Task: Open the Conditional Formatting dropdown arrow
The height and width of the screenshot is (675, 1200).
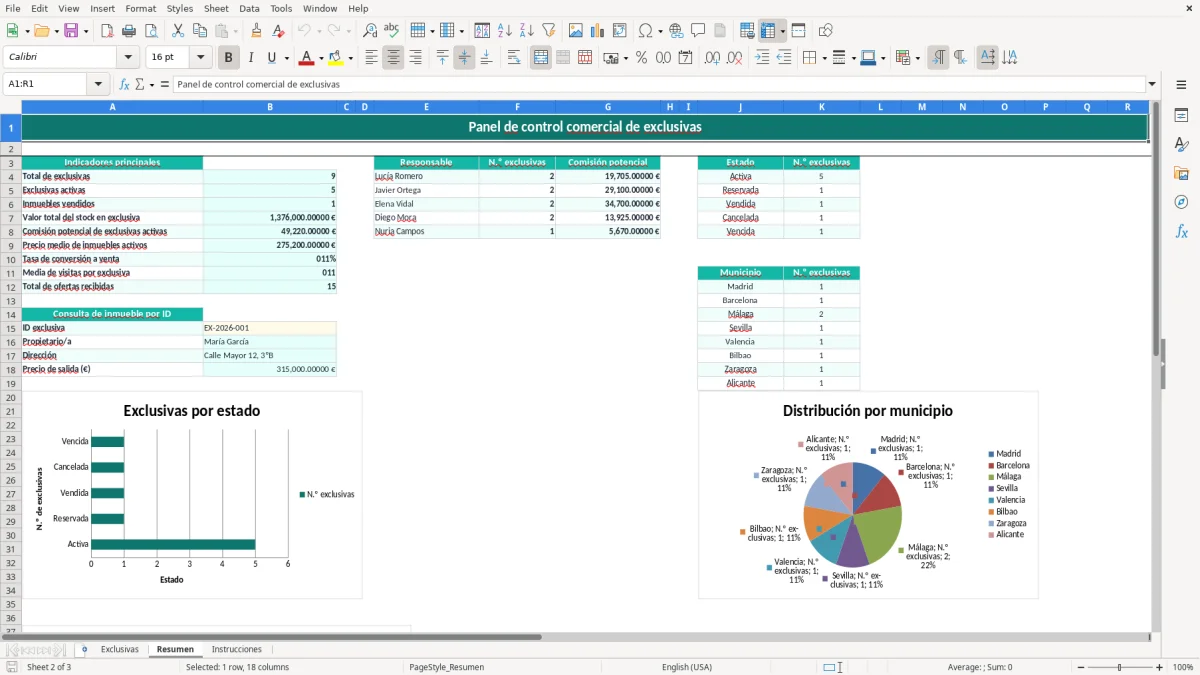Action: 918,58
